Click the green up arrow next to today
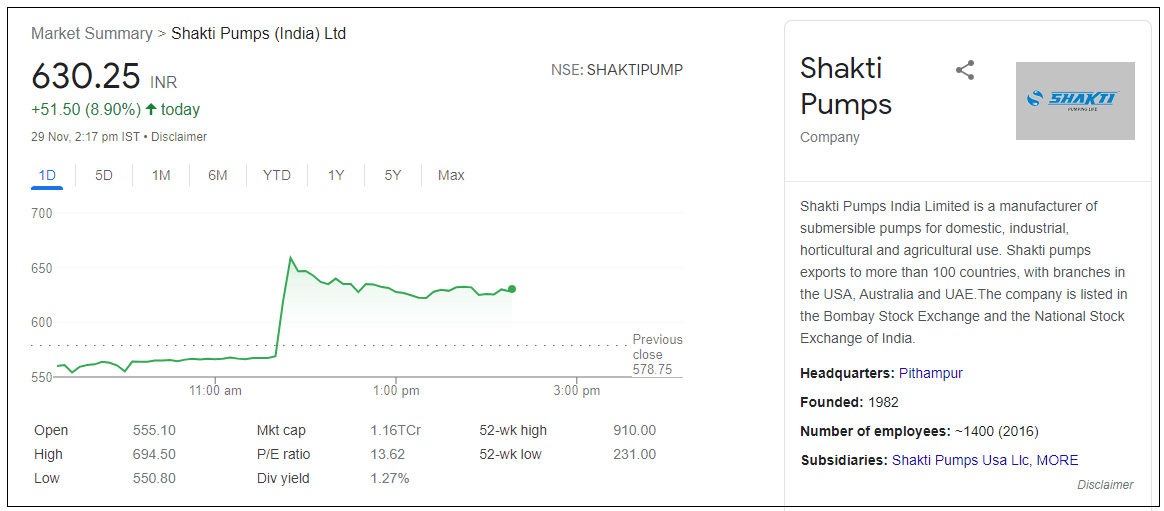1164x511 pixels. [x=151, y=109]
